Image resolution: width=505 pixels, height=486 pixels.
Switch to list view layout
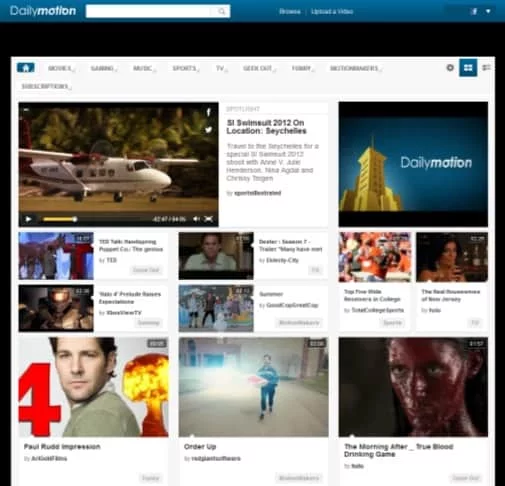tap(486, 68)
